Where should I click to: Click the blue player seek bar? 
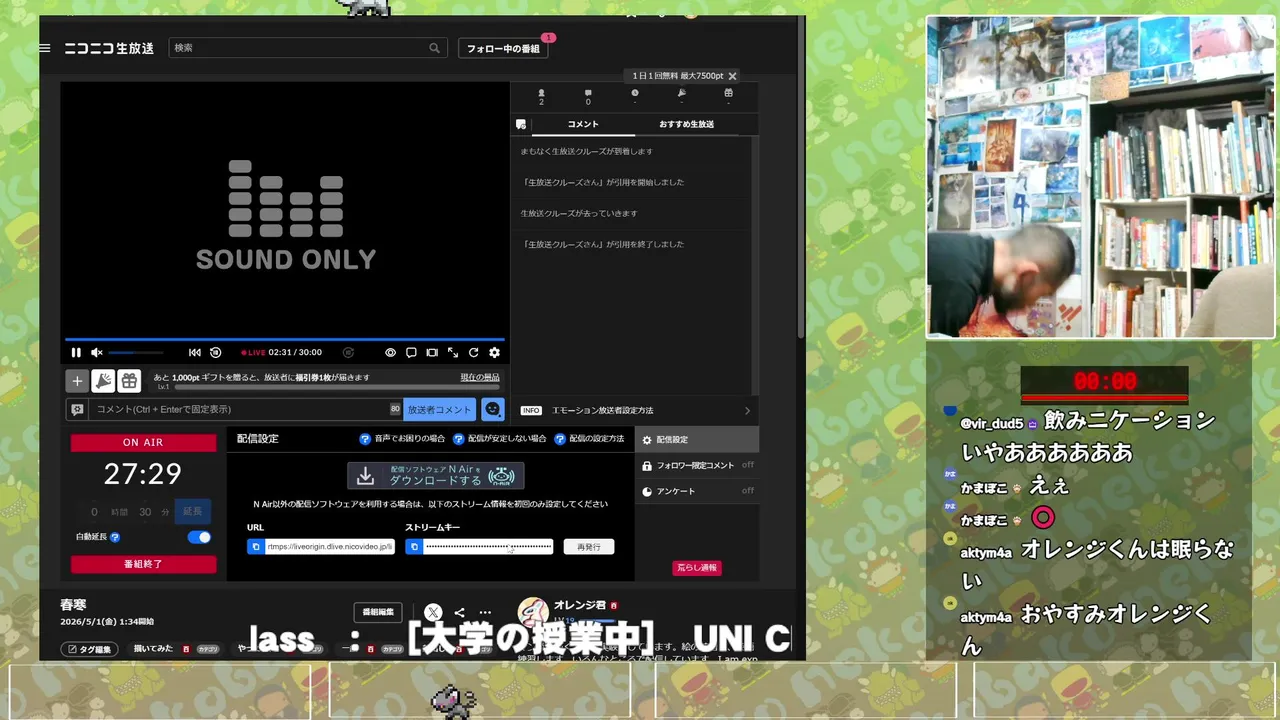point(285,339)
